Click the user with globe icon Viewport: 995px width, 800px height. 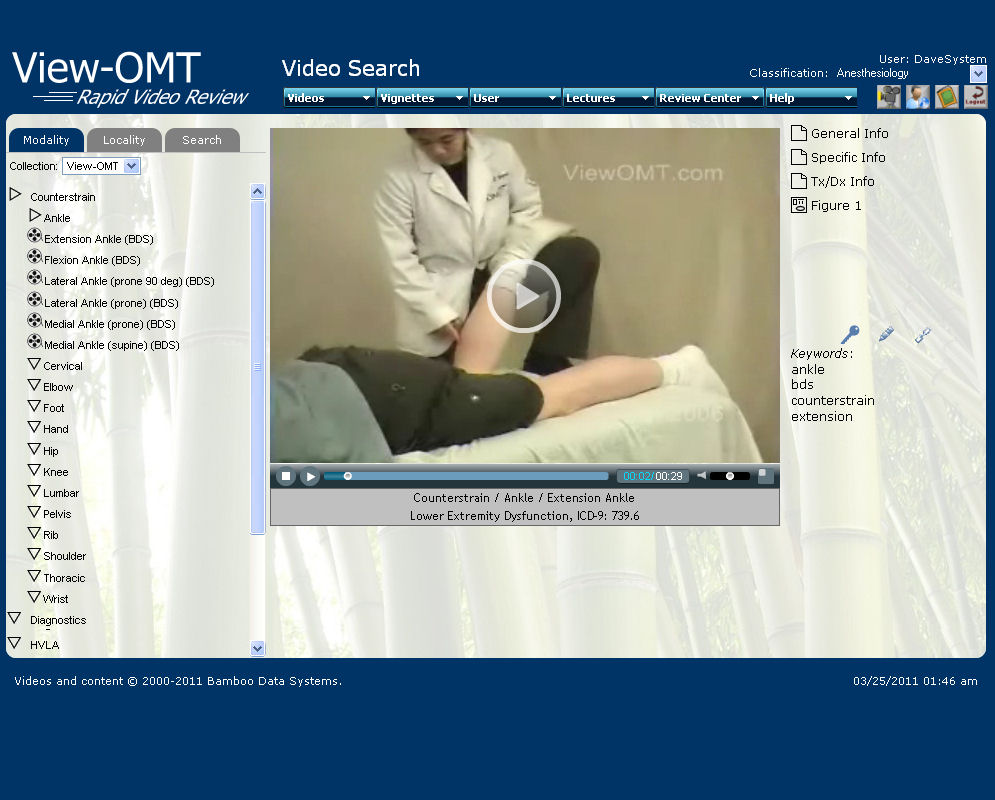(917, 97)
